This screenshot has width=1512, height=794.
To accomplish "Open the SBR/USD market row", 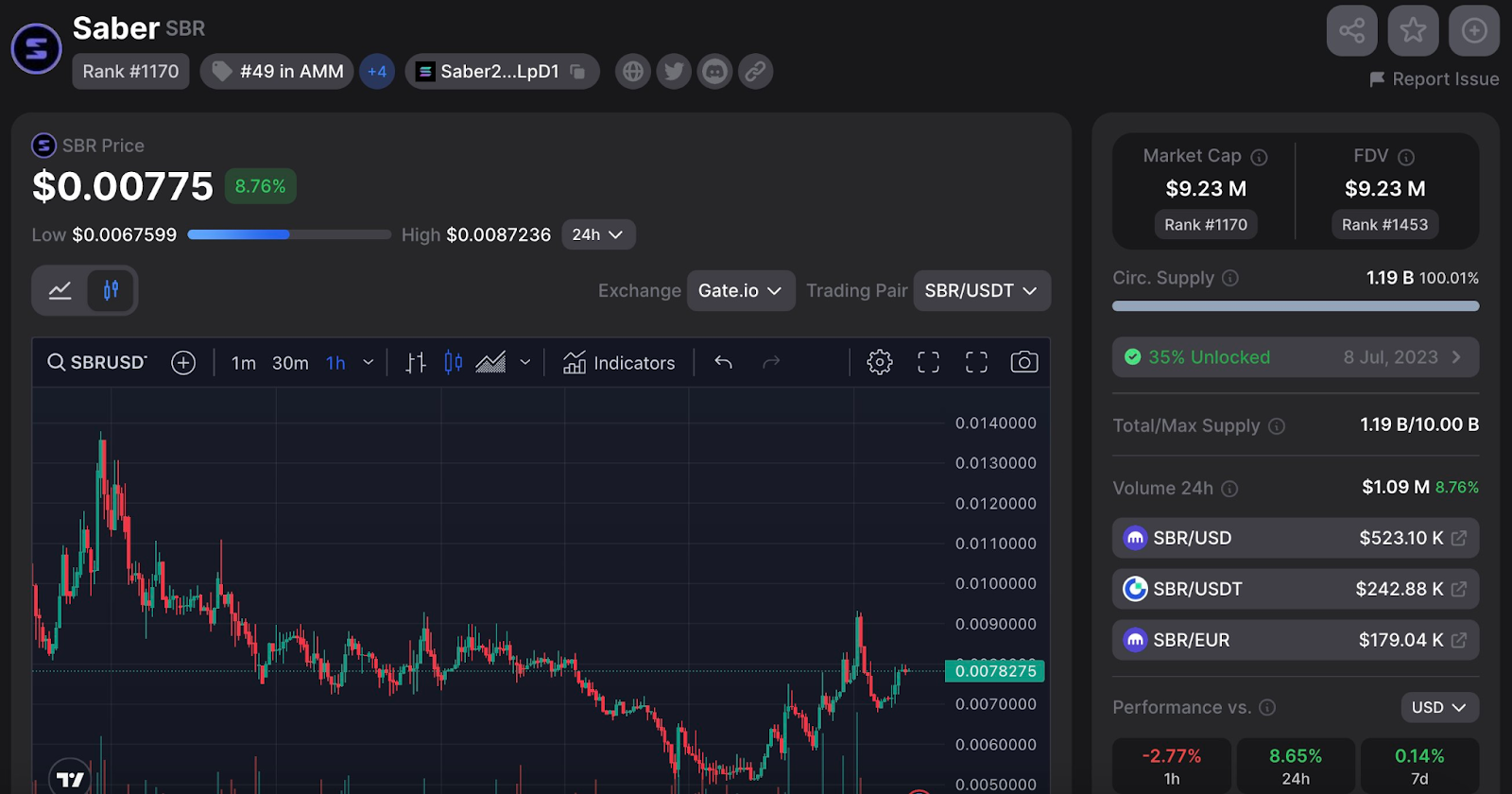I will tap(1296, 538).
